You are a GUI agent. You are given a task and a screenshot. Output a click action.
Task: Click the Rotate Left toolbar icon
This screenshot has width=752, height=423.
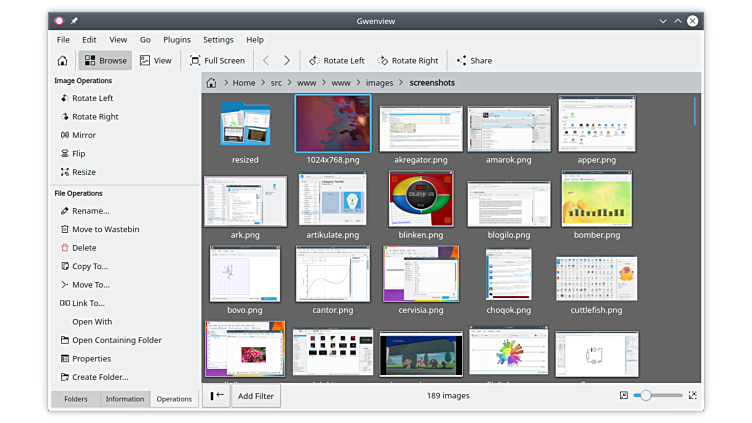(314, 60)
